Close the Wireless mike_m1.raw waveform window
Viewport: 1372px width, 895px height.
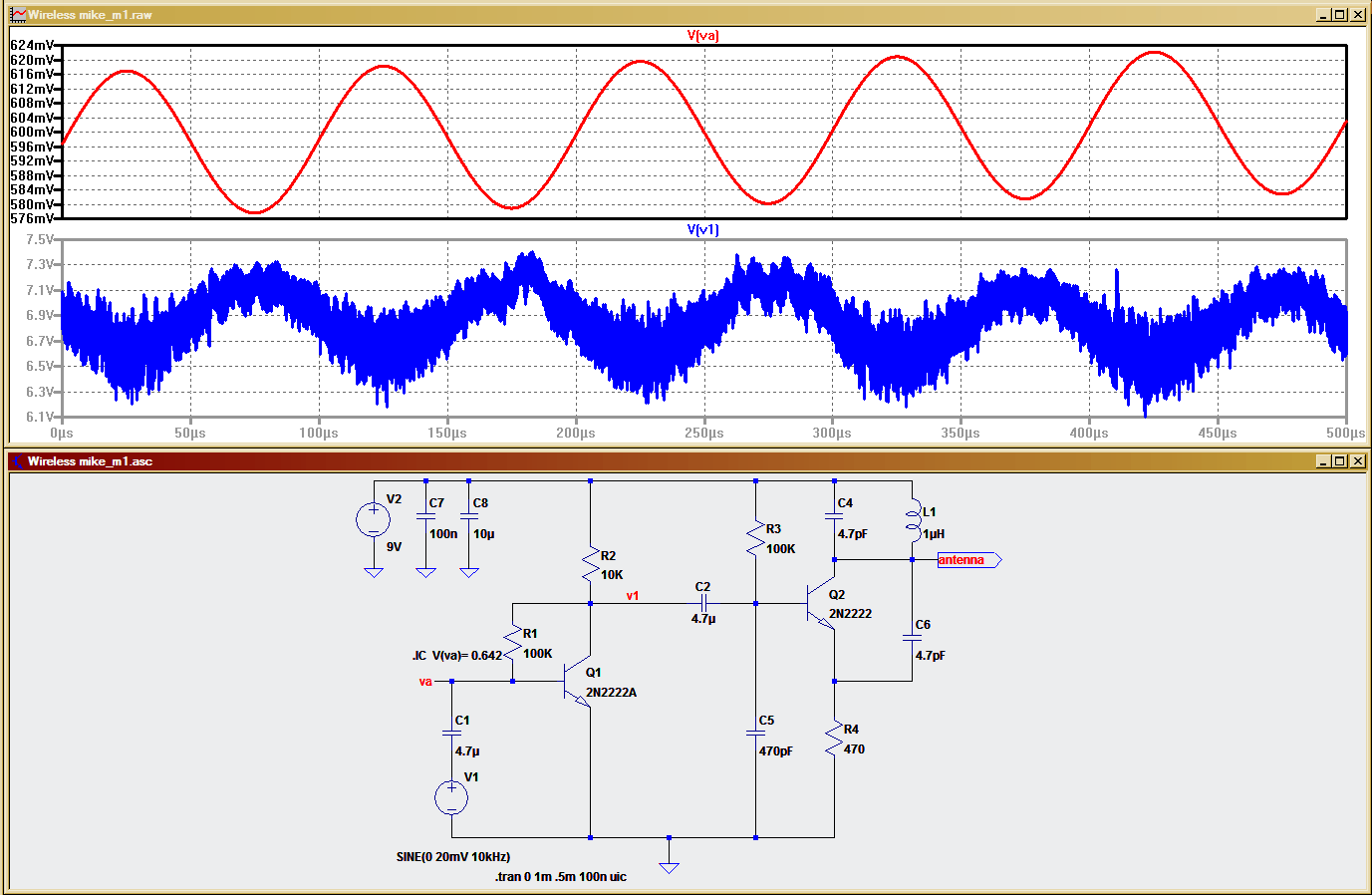(x=1357, y=15)
